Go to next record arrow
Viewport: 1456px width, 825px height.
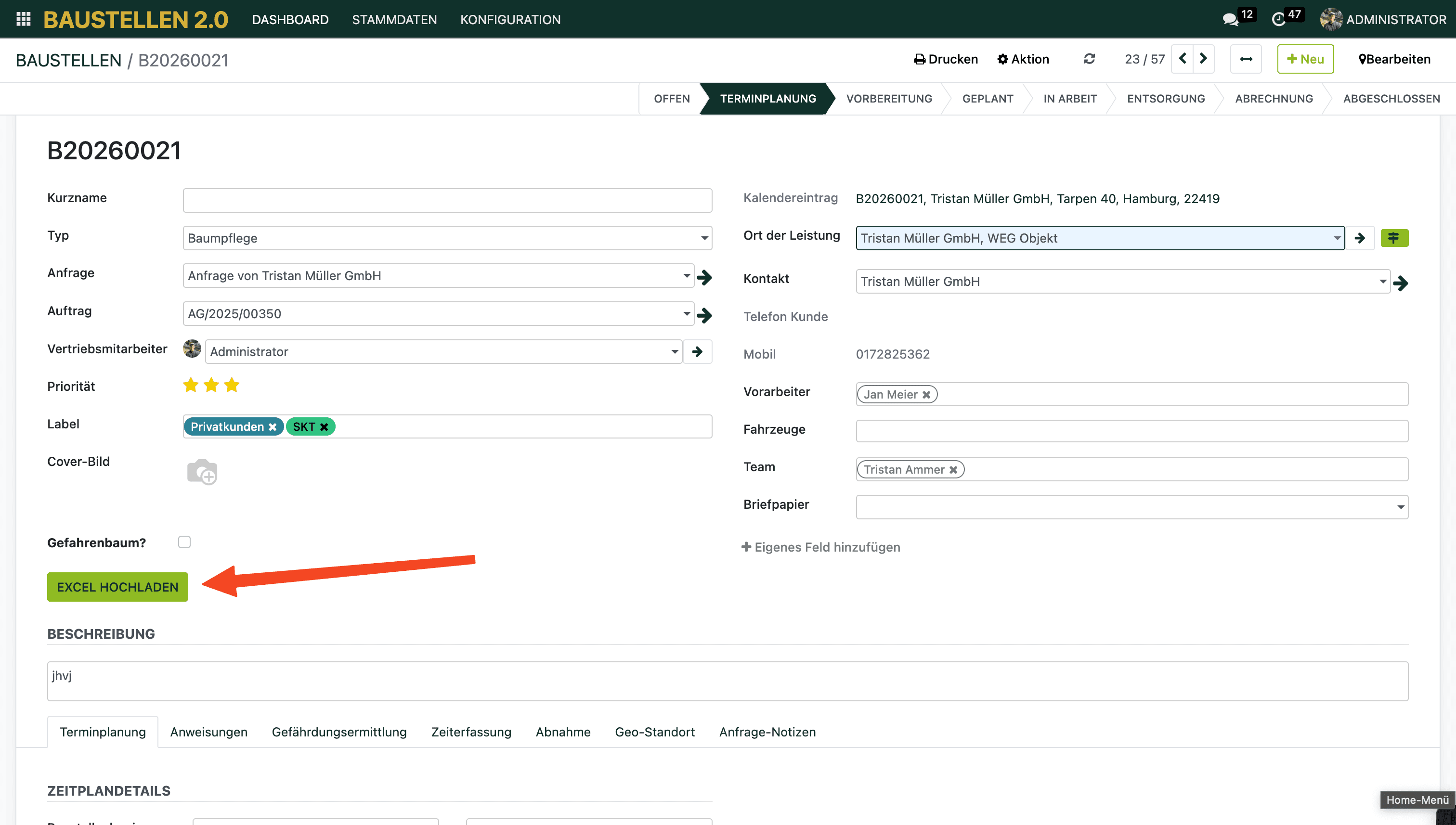pyautogui.click(x=1203, y=59)
